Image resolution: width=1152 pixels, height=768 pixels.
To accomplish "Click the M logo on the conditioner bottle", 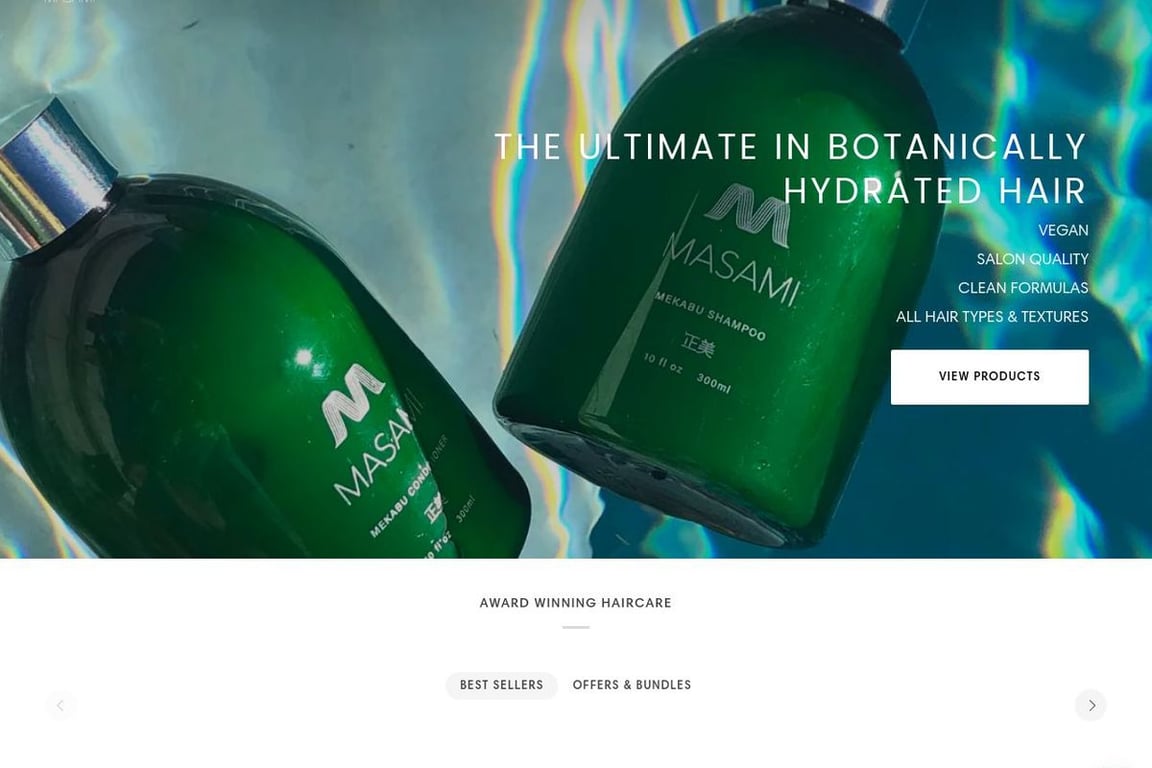I will 353,404.
